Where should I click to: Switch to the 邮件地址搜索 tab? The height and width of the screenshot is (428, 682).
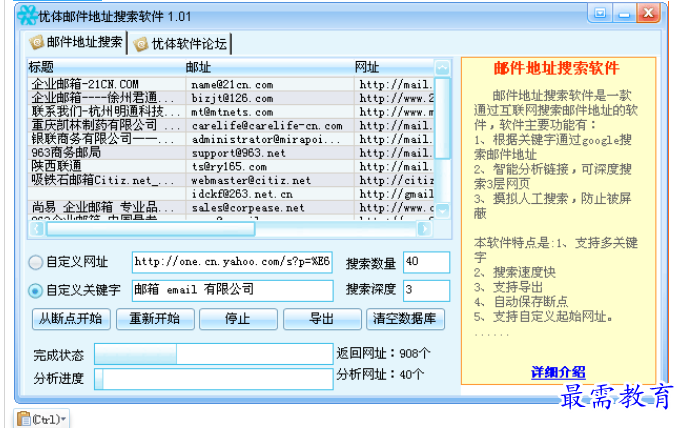click(77, 42)
